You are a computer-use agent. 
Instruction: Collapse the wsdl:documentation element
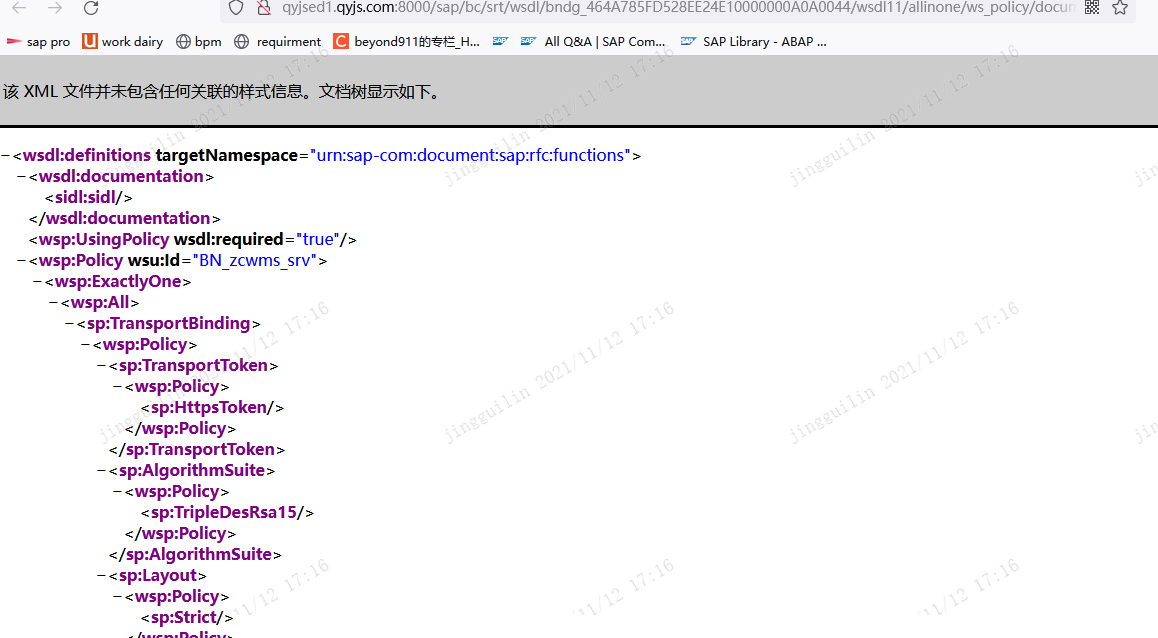(19, 176)
